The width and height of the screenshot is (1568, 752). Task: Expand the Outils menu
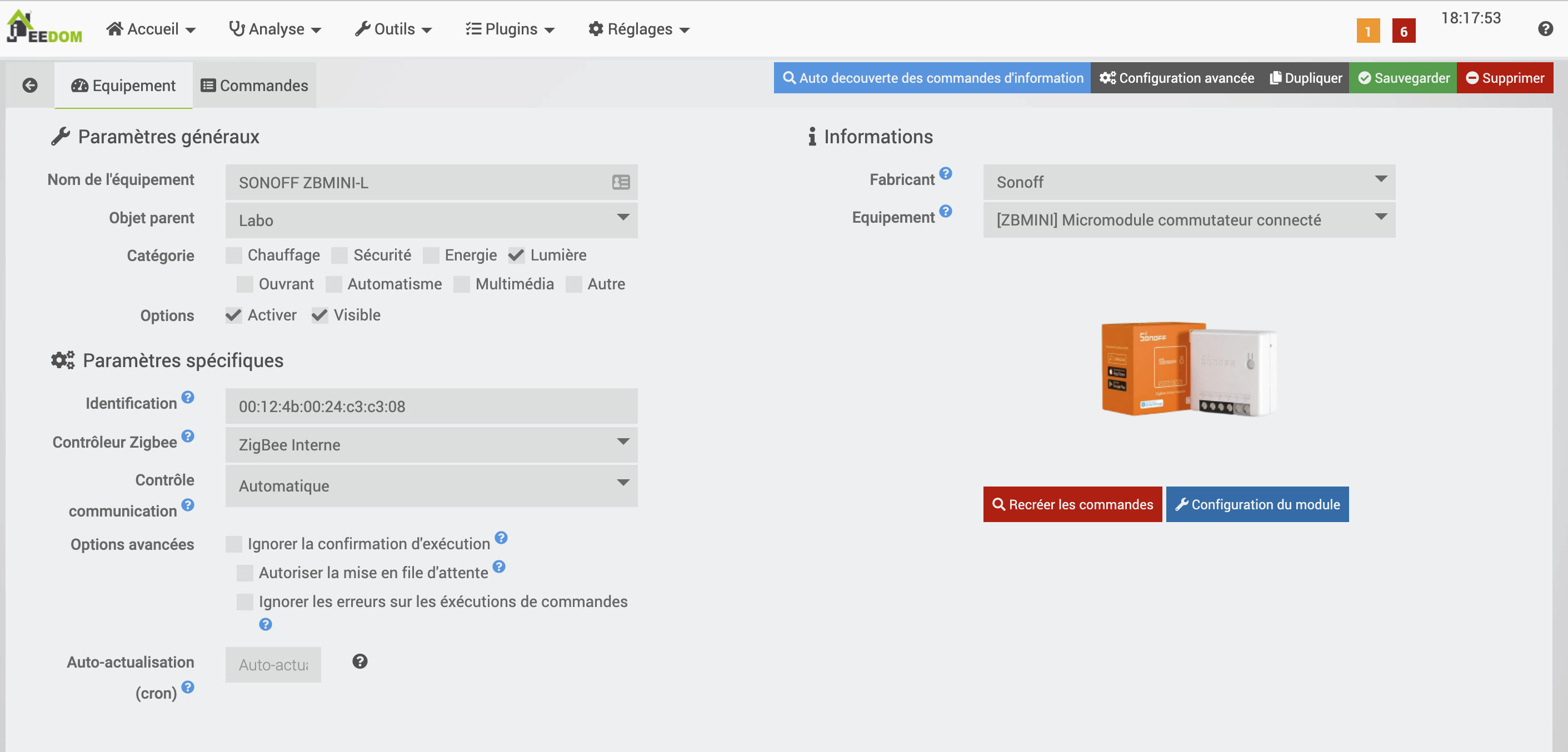(x=394, y=28)
